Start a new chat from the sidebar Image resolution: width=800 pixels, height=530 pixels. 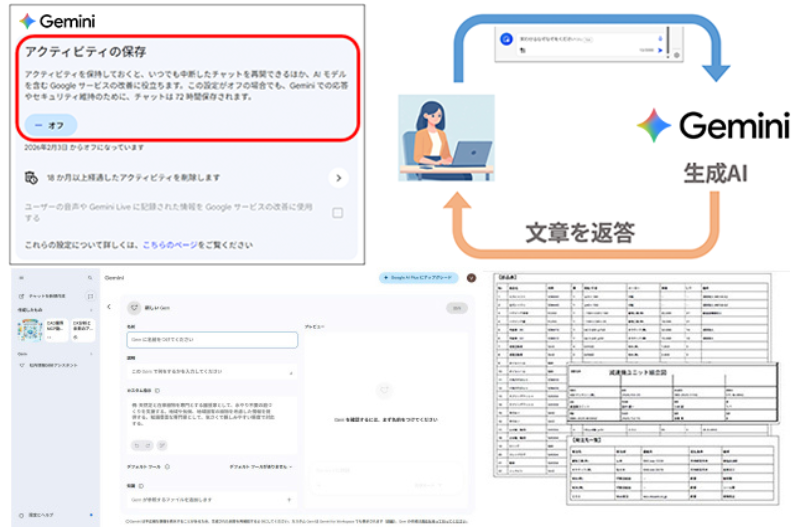click(x=43, y=296)
